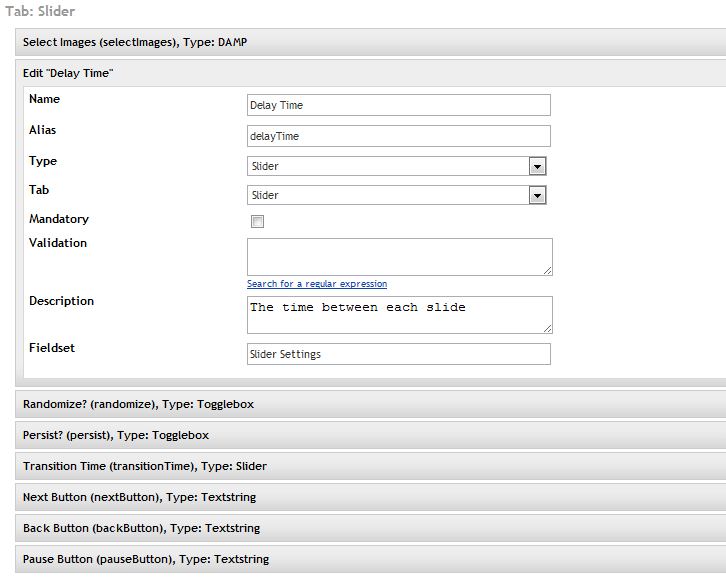Expand the Back Button Textstring property
This screenshot has height=585, width=726.
[x=370, y=528]
